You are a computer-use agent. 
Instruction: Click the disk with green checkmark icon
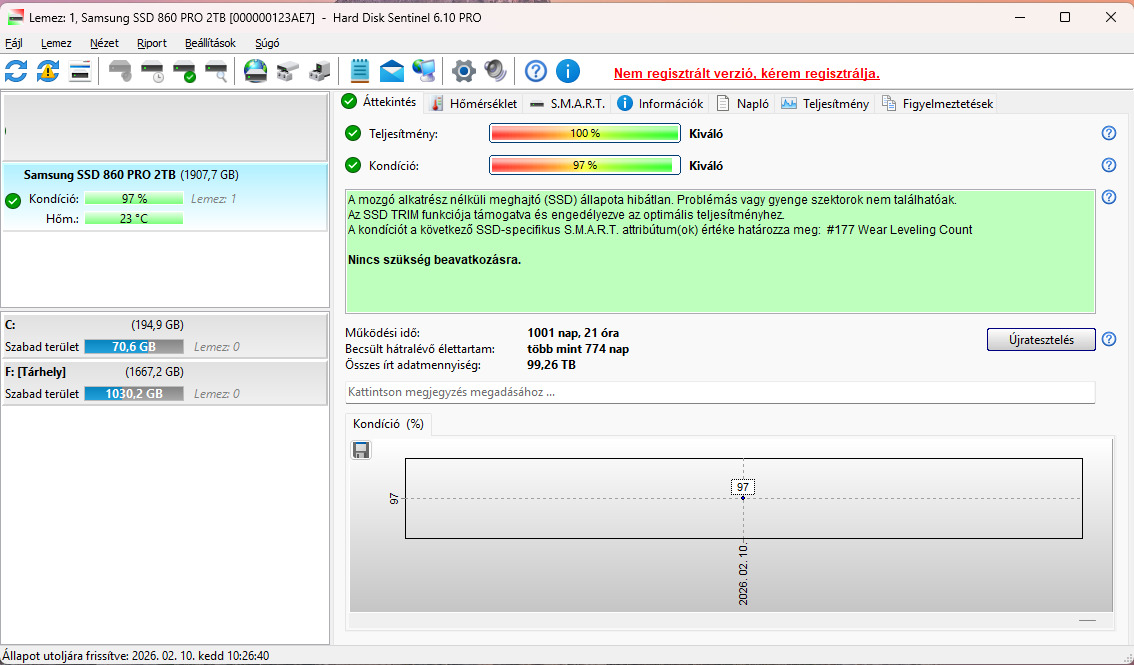tap(184, 72)
